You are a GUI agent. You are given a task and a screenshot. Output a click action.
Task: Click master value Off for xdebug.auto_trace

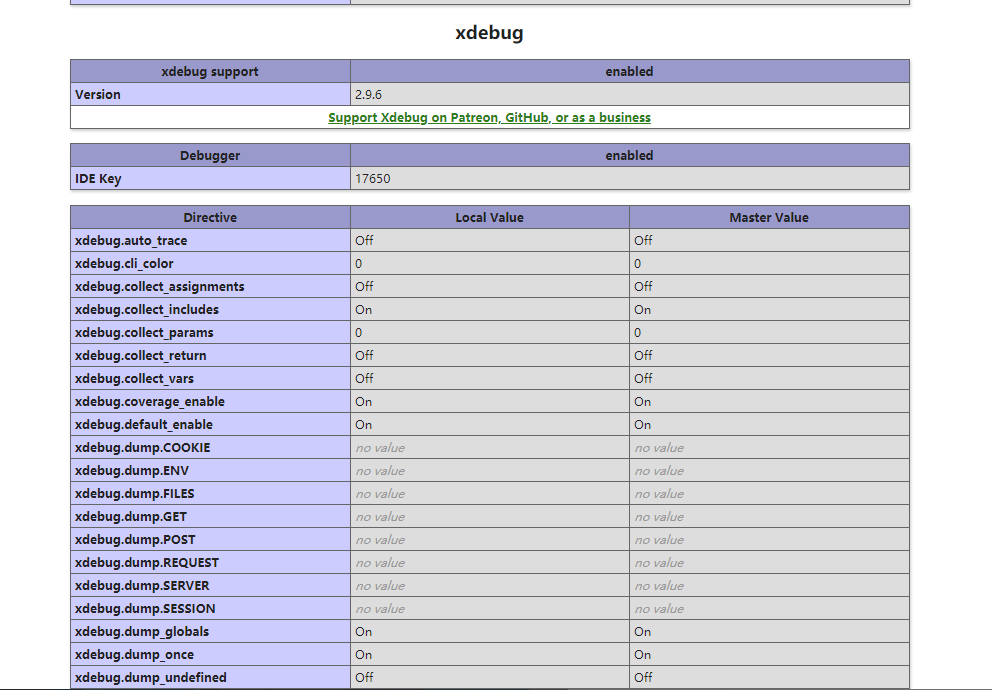tap(643, 241)
